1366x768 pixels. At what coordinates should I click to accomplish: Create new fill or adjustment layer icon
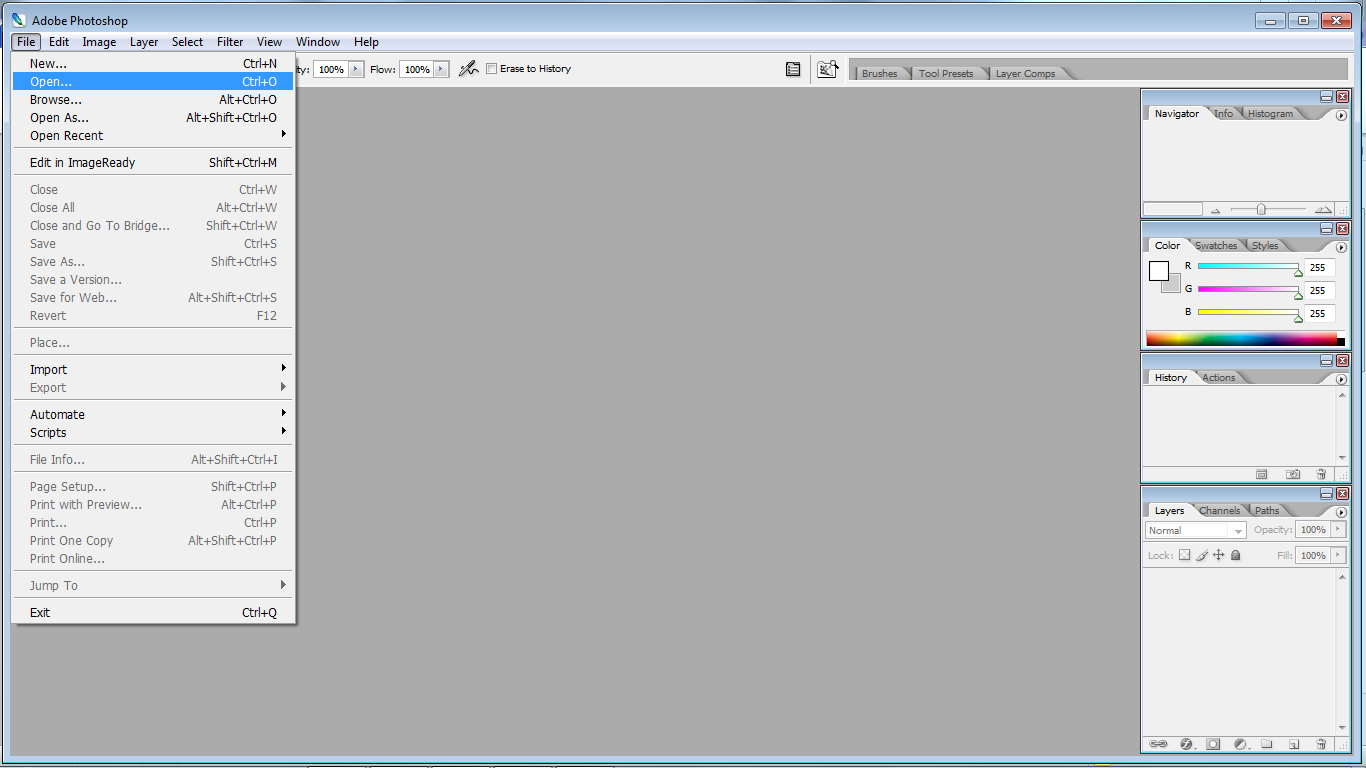tap(1241, 744)
